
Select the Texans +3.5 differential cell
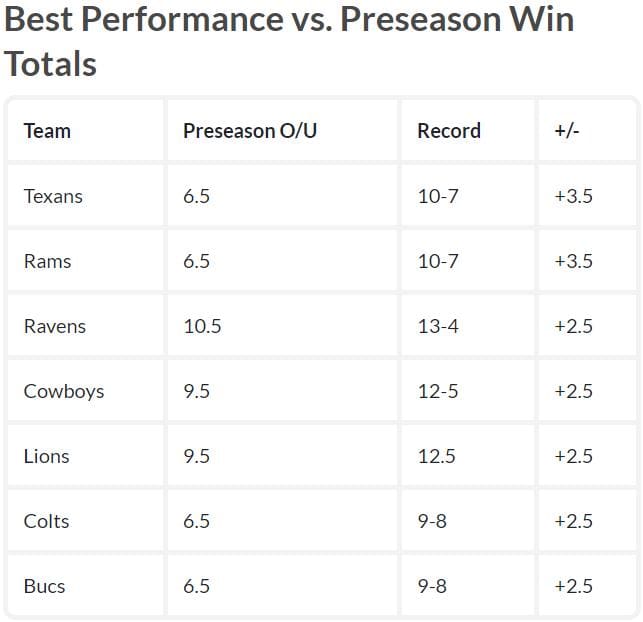[x=573, y=196]
